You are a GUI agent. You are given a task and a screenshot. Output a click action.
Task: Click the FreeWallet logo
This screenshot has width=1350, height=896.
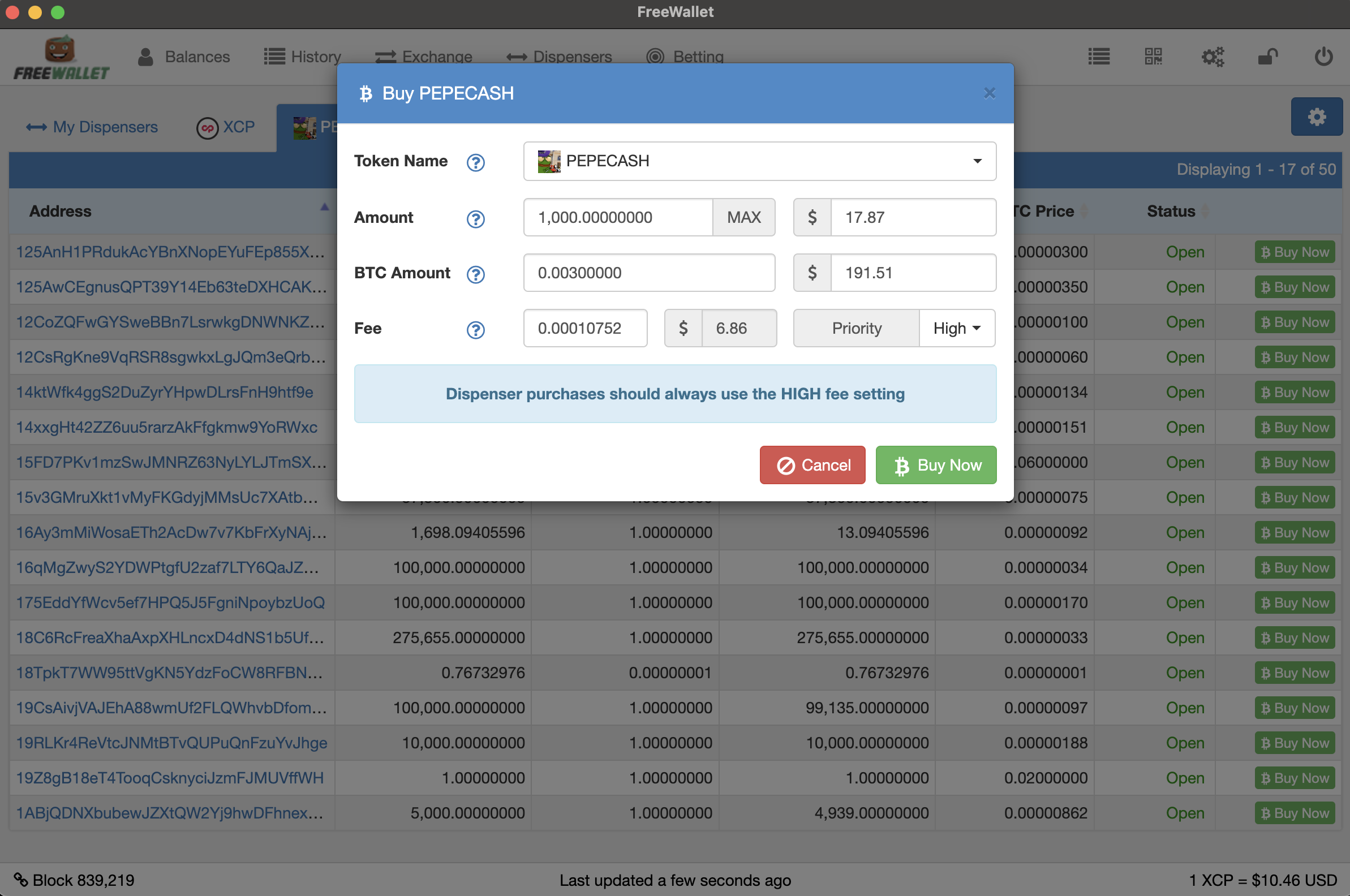[x=61, y=57]
